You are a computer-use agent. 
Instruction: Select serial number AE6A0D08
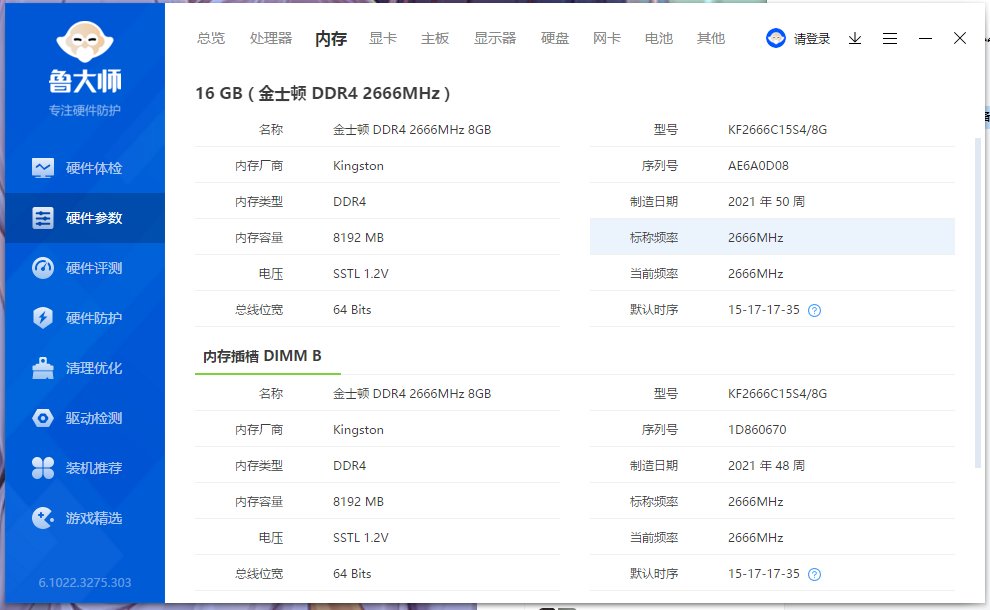point(758,166)
